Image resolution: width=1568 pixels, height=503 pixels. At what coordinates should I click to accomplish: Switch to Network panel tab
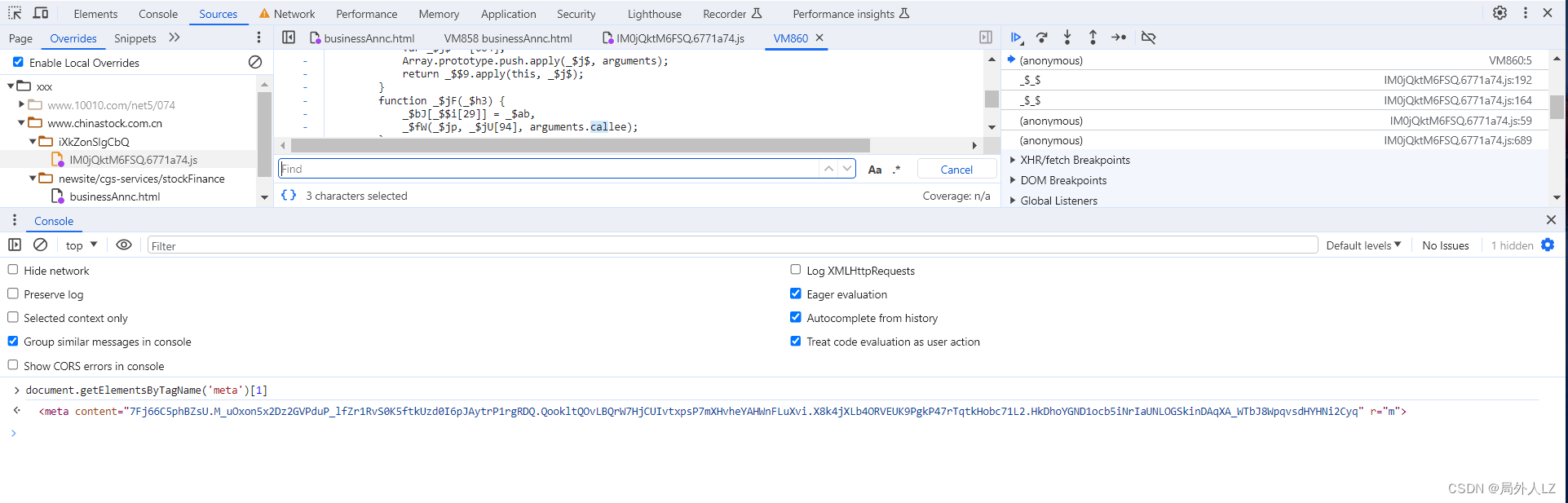(287, 14)
